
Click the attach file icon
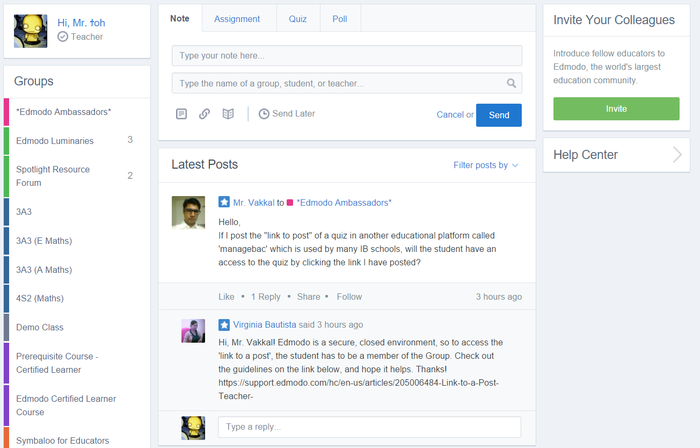pyautogui.click(x=181, y=114)
